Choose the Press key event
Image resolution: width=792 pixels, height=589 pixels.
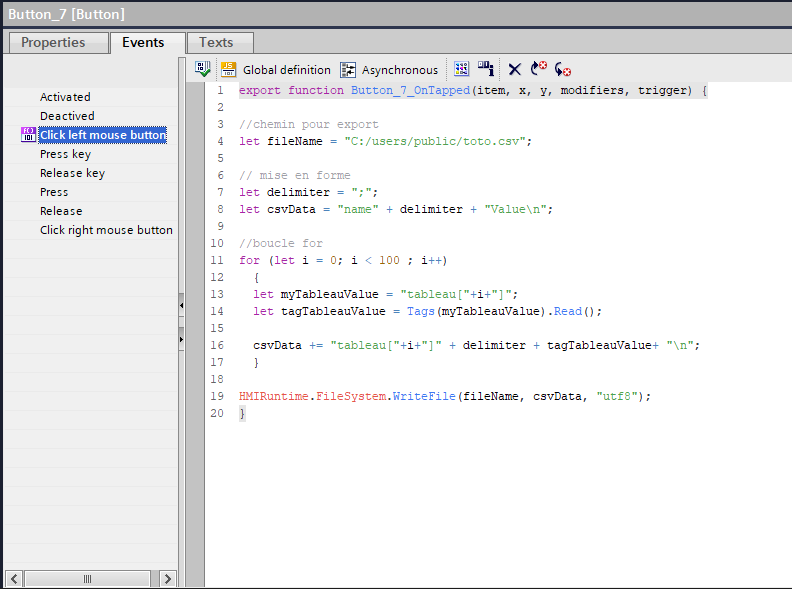(65, 154)
